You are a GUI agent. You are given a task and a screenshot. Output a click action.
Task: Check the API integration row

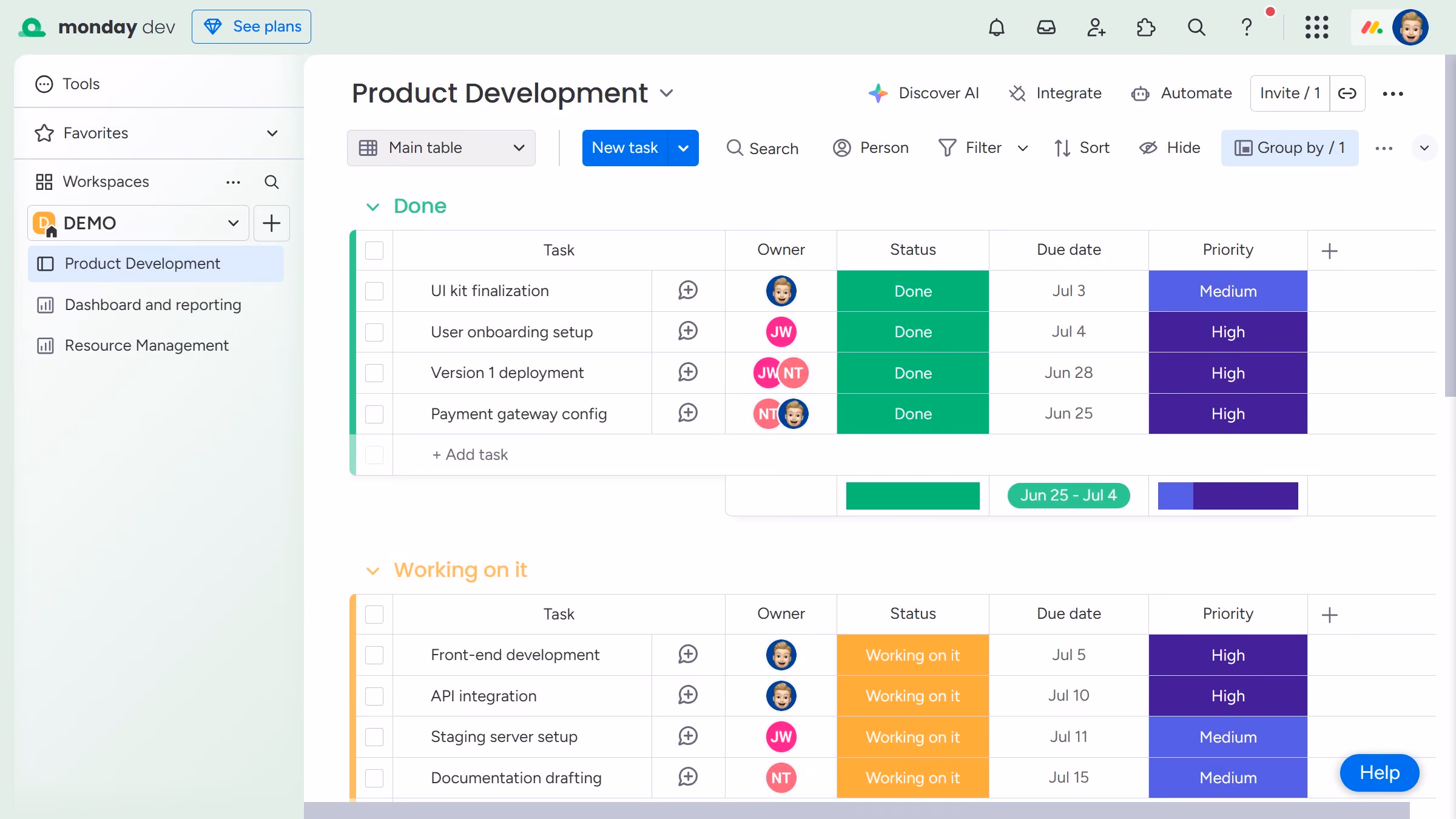pos(374,696)
